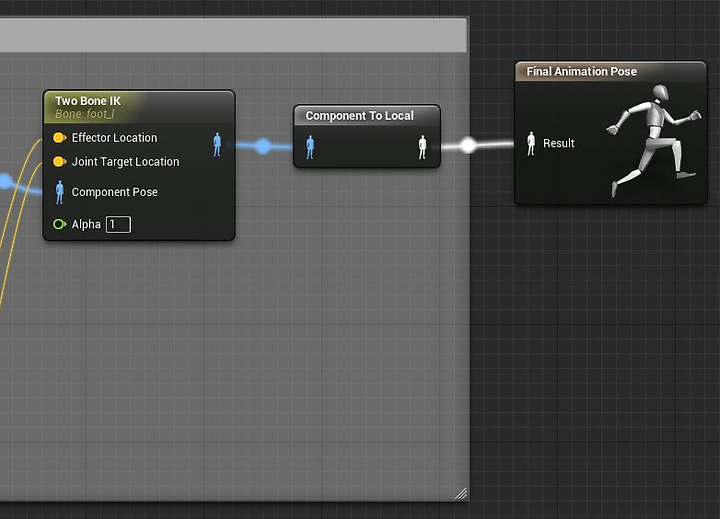Click the Component Pose input pin icon

click(x=60, y=192)
